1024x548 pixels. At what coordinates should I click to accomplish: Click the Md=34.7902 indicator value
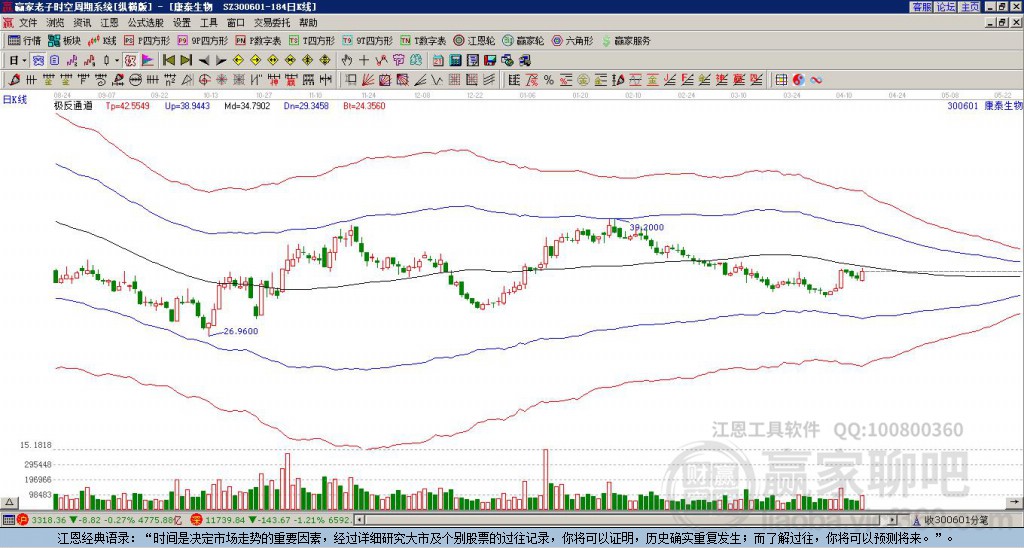point(247,105)
